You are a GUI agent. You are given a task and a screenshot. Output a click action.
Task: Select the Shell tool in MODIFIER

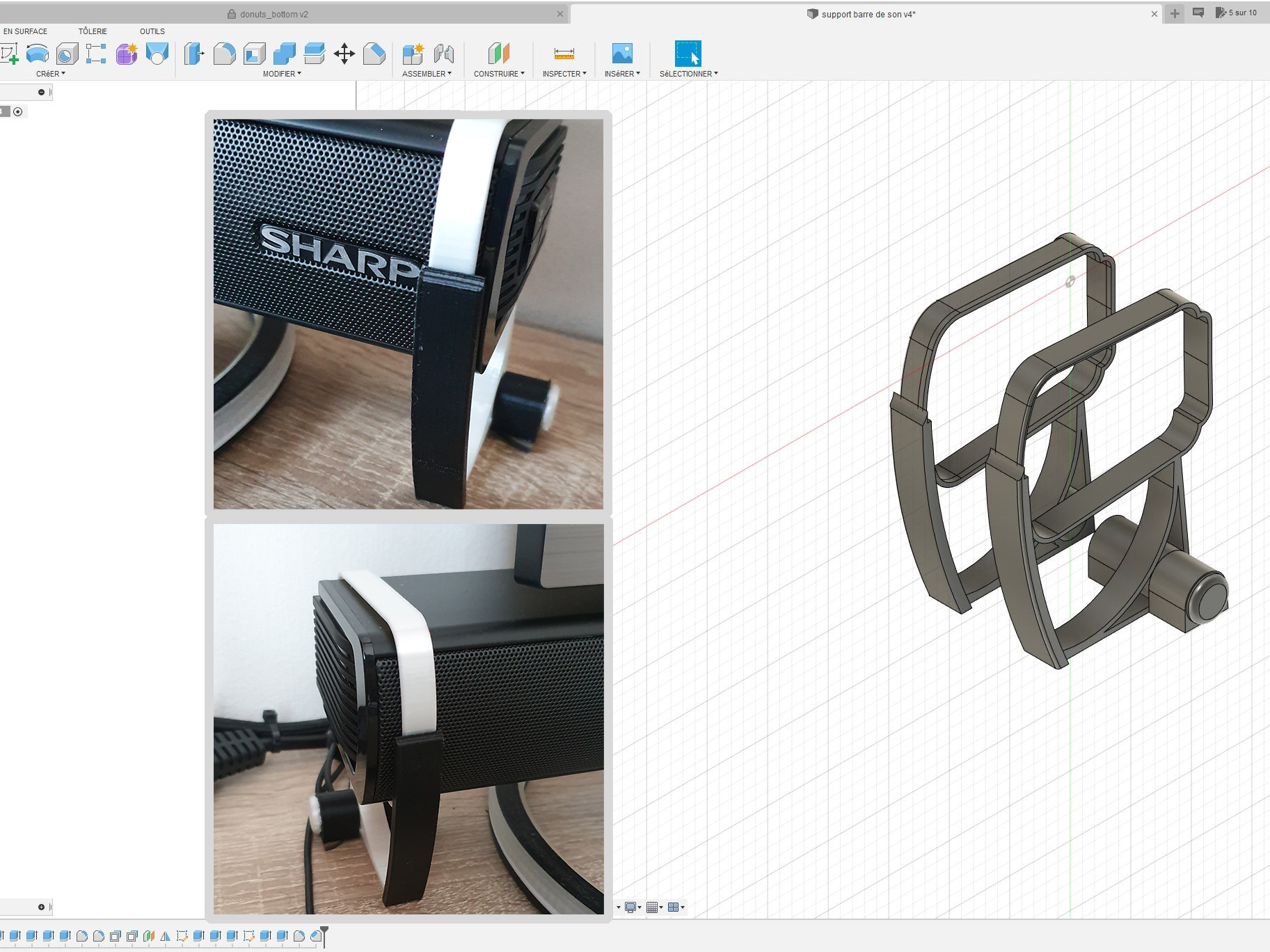coord(254,54)
